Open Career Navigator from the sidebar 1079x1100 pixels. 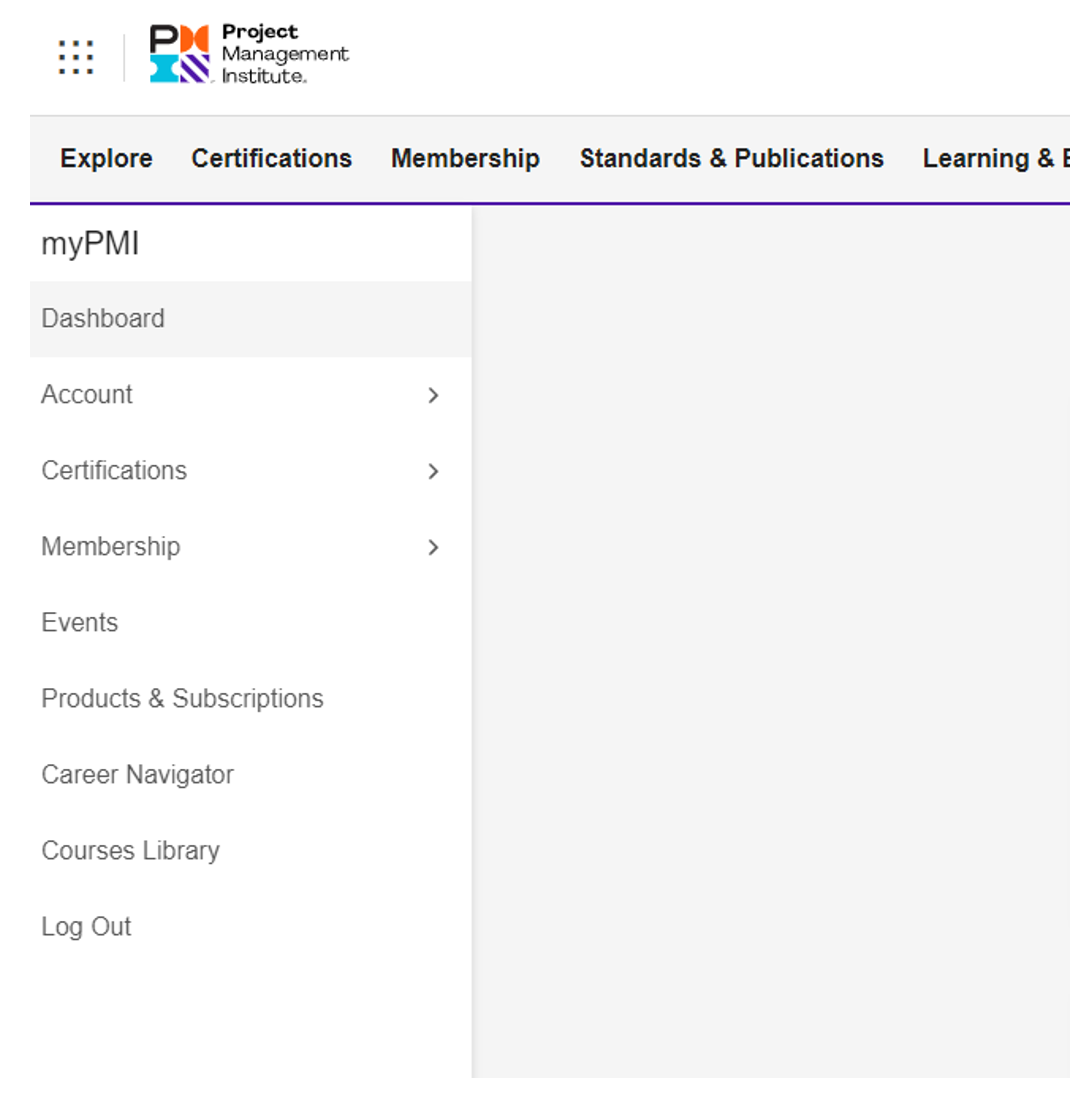pyautogui.click(x=250, y=774)
